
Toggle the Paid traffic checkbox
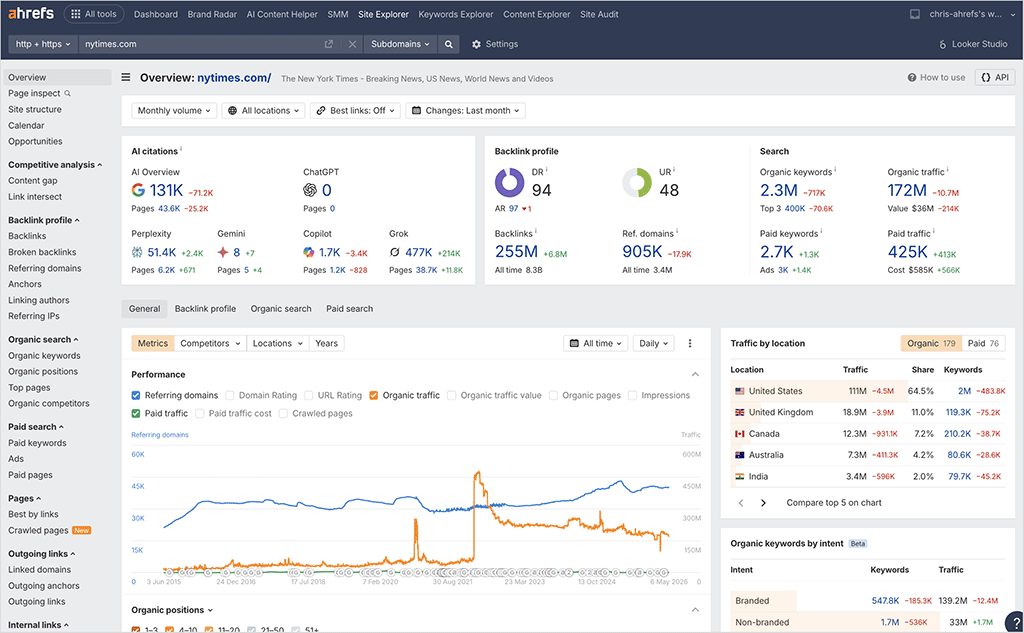(x=136, y=414)
